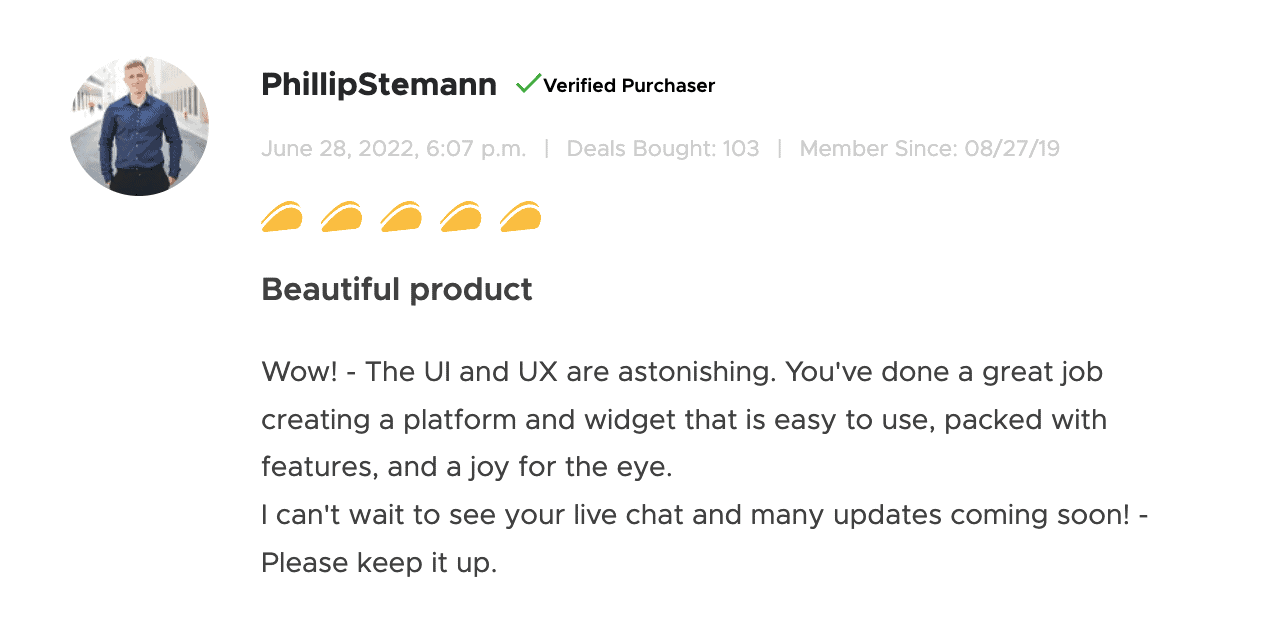Click the separator before Deals Bought
1278x618 pixels.
tap(547, 149)
